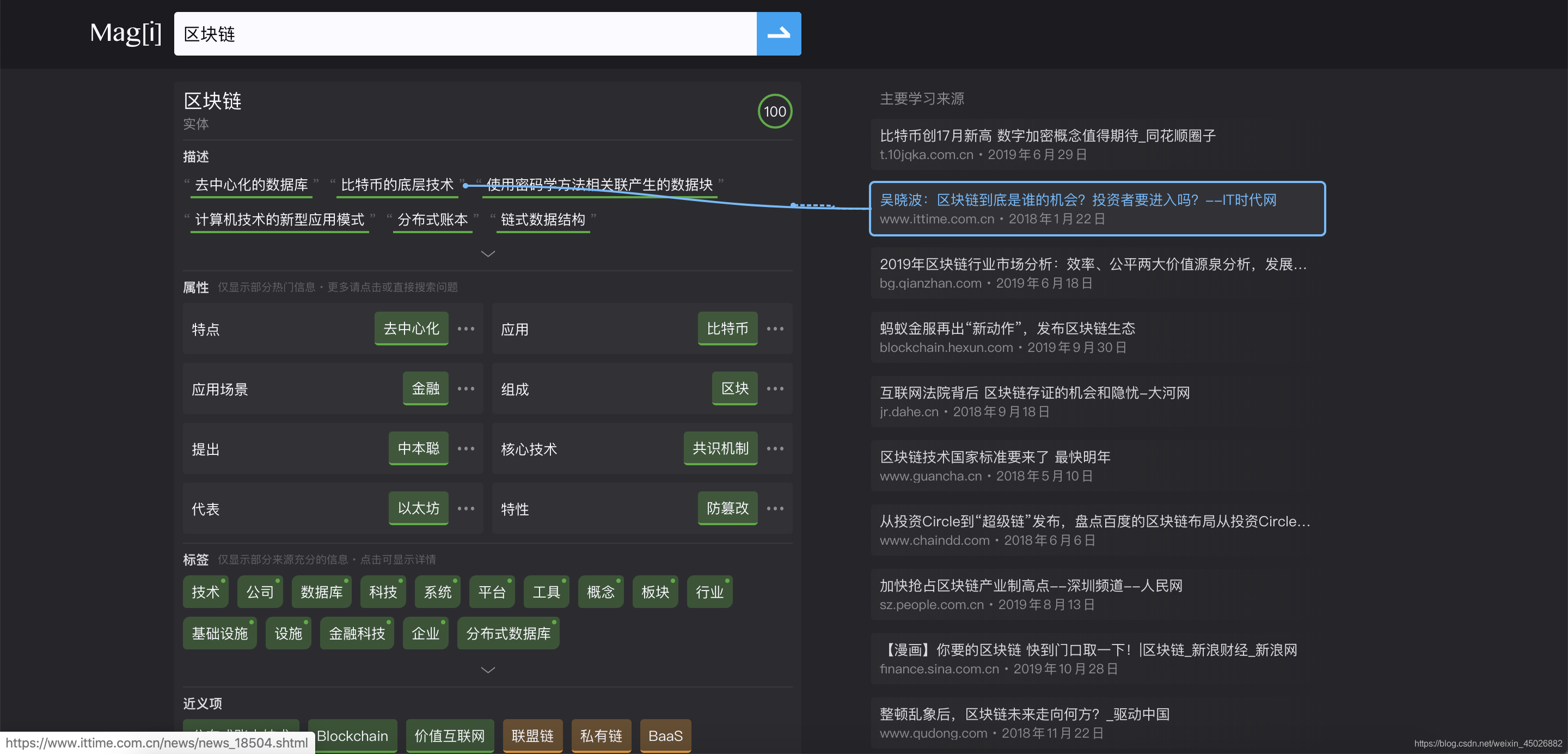Open the 吴晓波 IT时代网 source article

click(x=1077, y=200)
